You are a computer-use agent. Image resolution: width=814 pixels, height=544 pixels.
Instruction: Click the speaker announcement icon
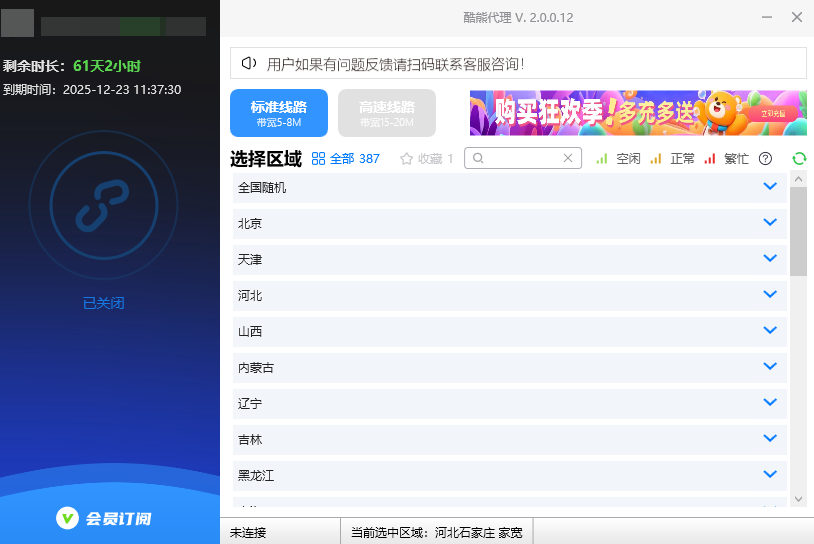click(x=248, y=64)
